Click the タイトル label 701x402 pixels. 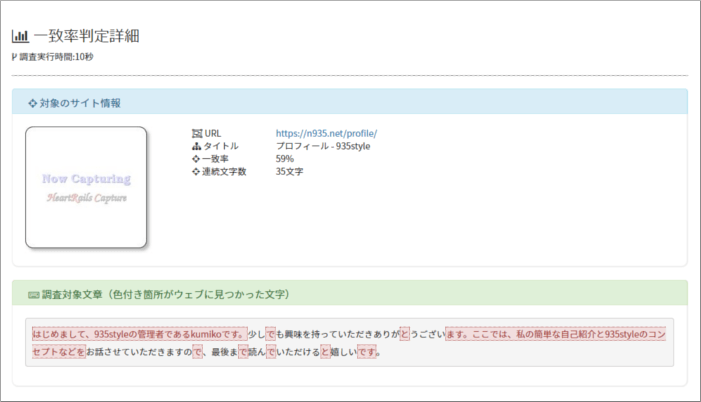click(221, 146)
